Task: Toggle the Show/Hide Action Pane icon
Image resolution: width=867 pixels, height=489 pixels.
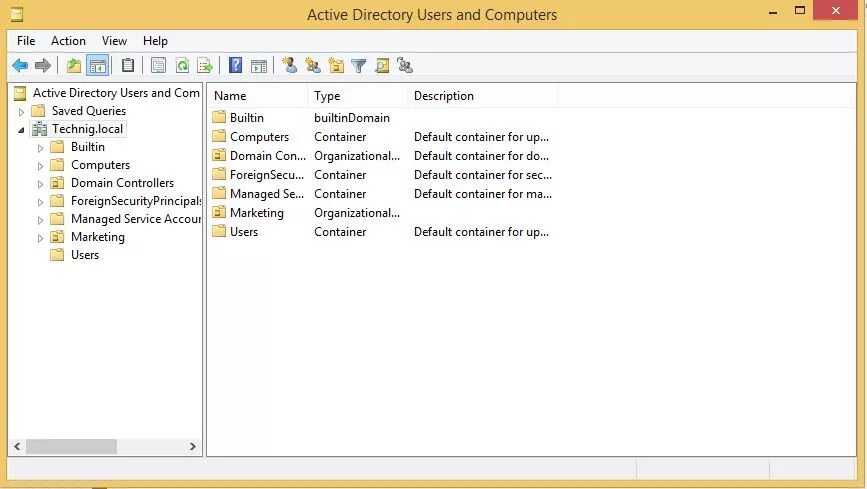Action: [259, 66]
